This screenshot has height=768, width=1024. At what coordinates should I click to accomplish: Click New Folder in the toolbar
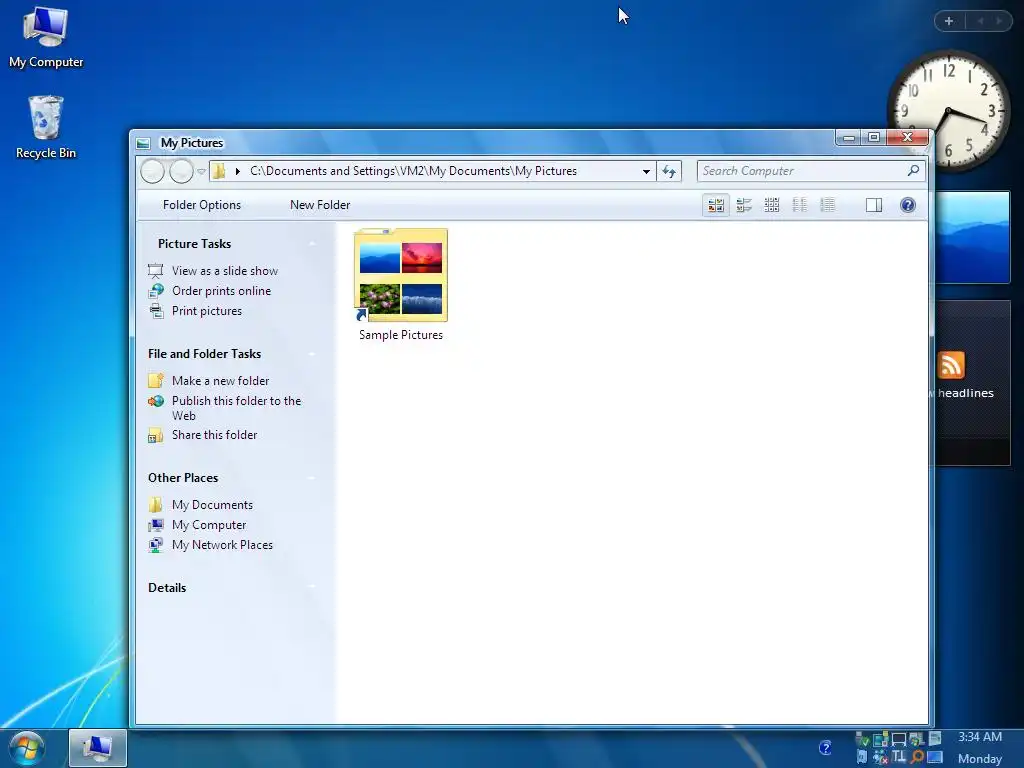click(x=320, y=205)
